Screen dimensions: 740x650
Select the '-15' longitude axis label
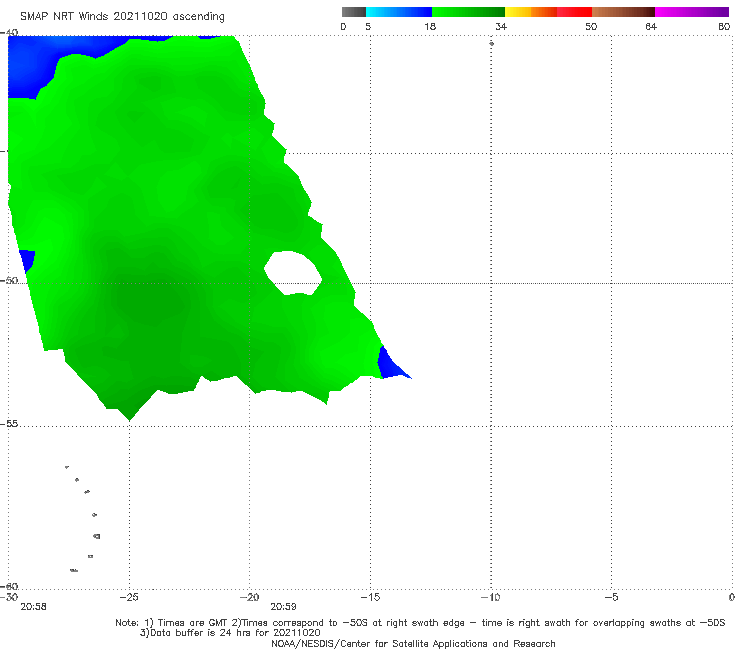coord(370,597)
